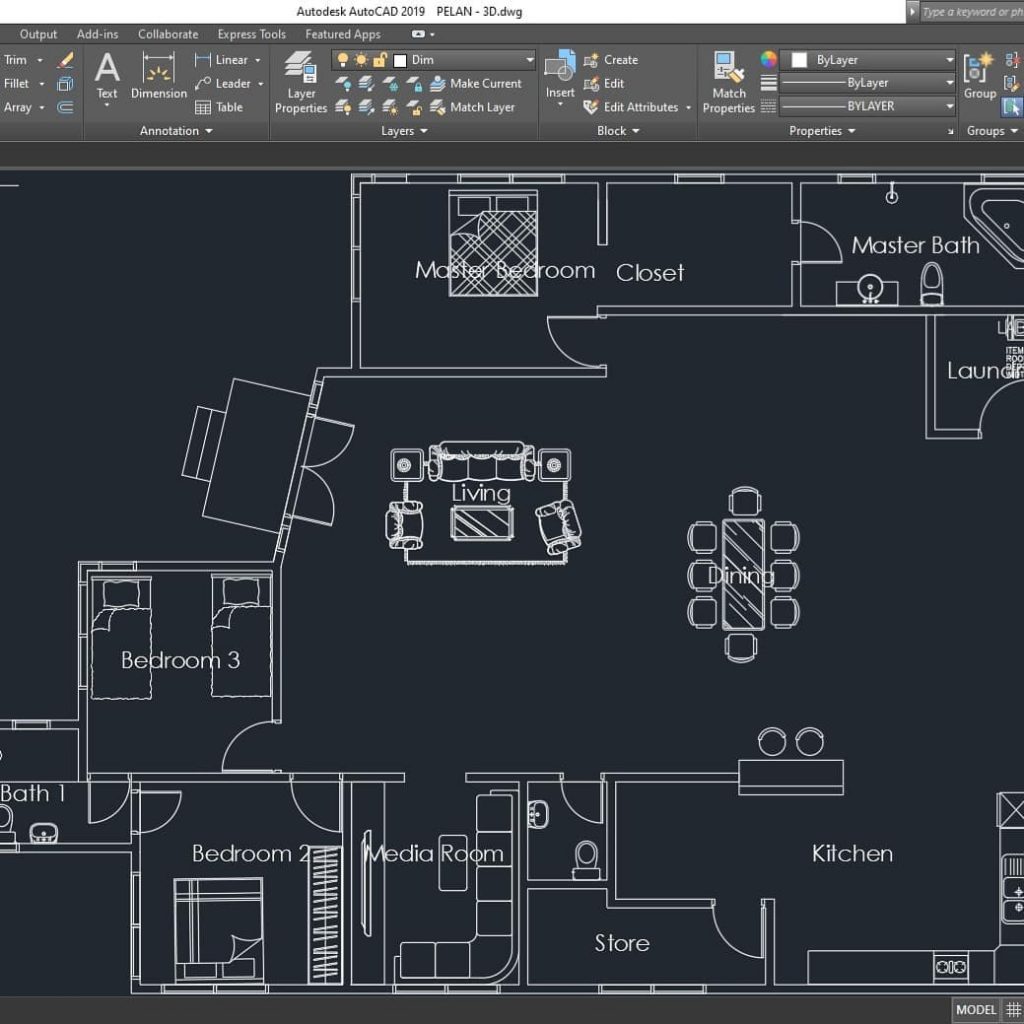Activate the Dimension tool
Screen dimensions: 1024x1024
coord(159,75)
